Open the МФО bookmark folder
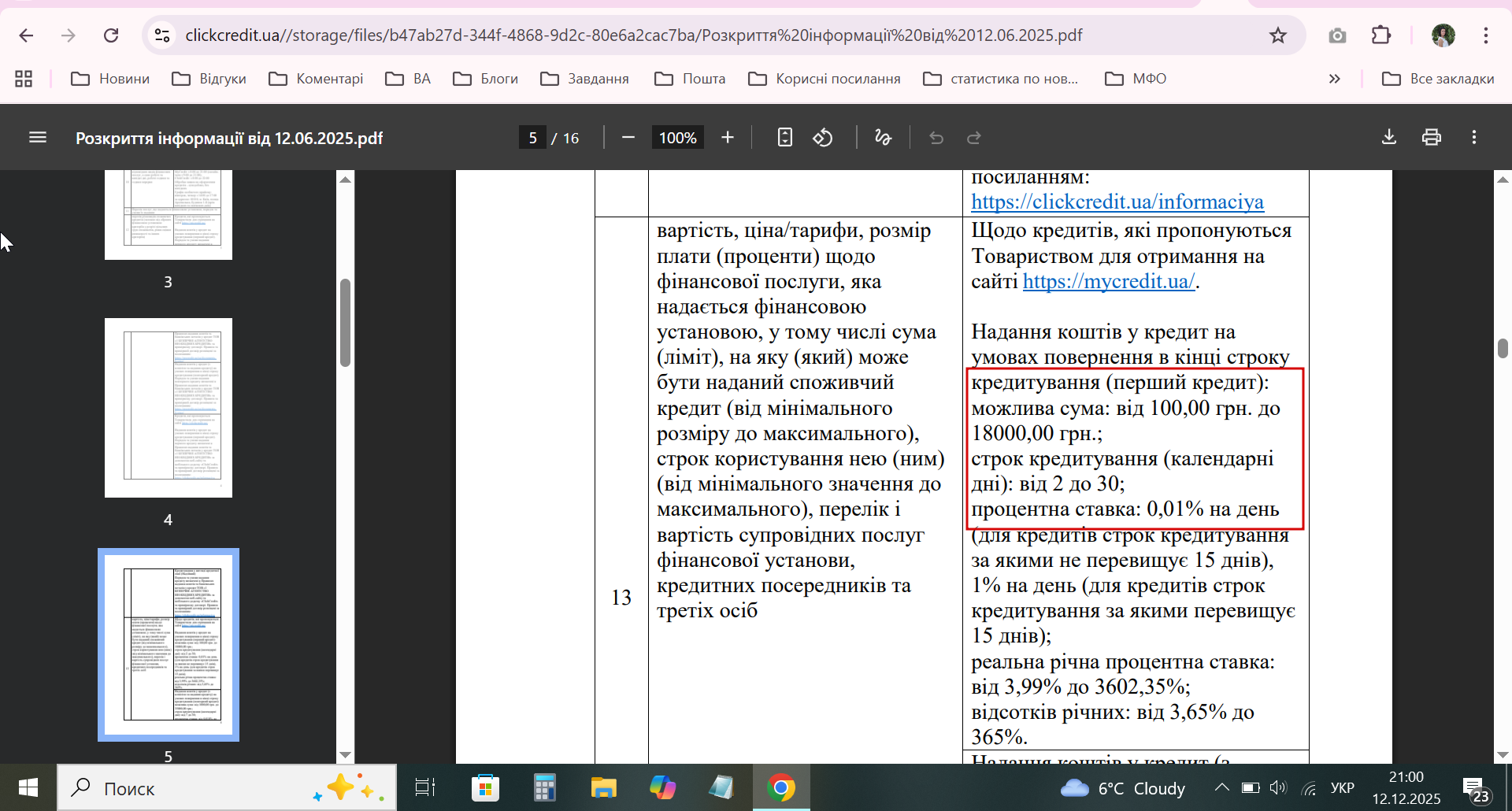1512x811 pixels. pos(1136,79)
